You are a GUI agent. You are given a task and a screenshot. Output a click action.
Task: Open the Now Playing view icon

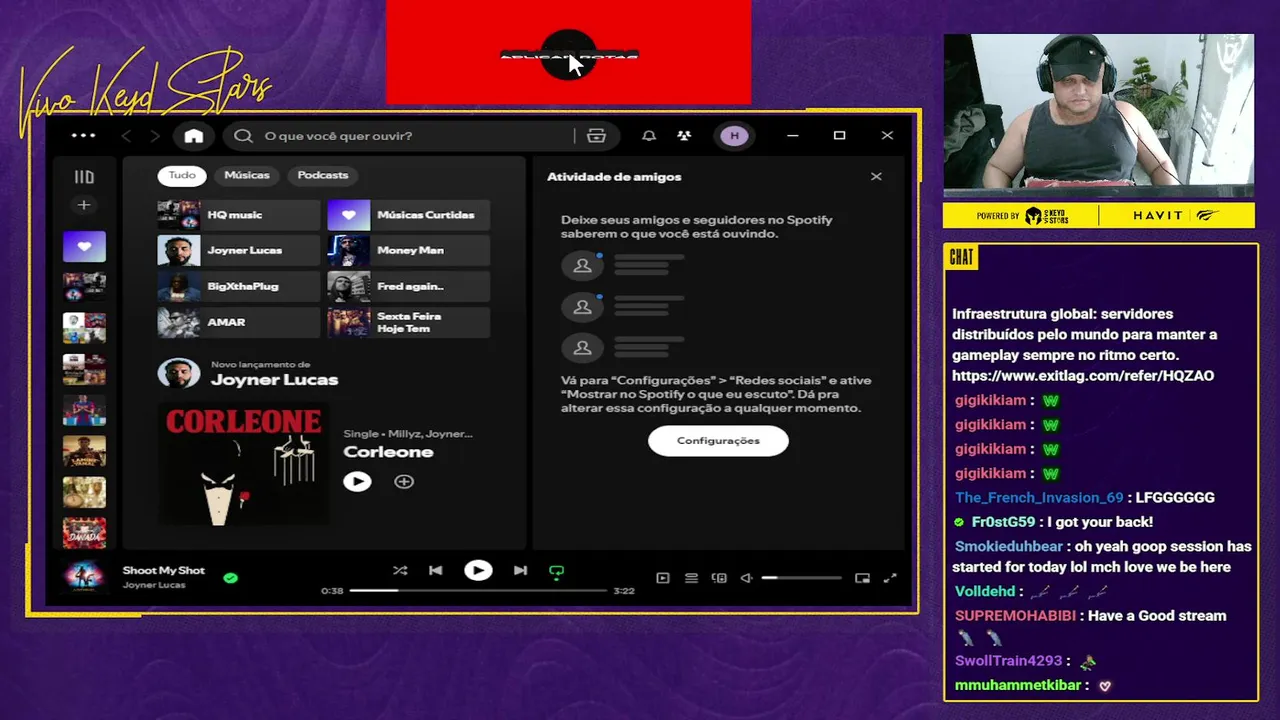coord(662,578)
